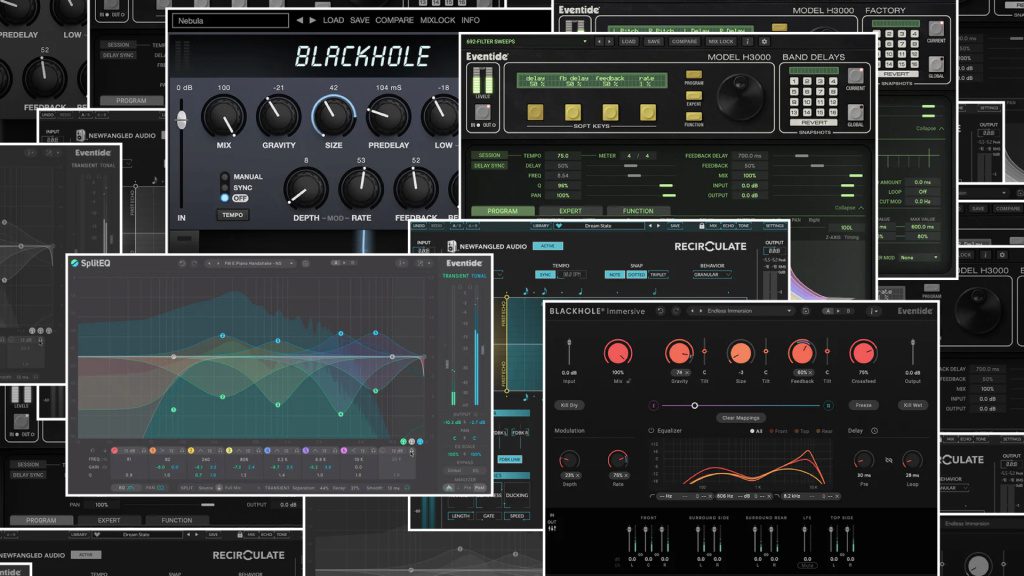Toggle the Active button in Recirculate
1024x576 pixels.
[x=546, y=245]
